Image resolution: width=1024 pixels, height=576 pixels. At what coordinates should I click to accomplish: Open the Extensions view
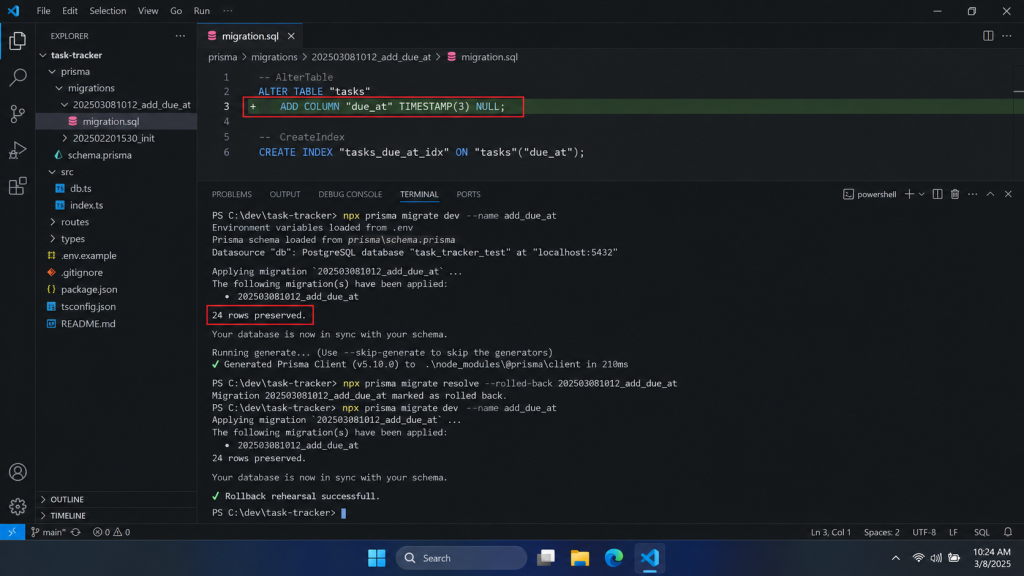click(x=18, y=186)
